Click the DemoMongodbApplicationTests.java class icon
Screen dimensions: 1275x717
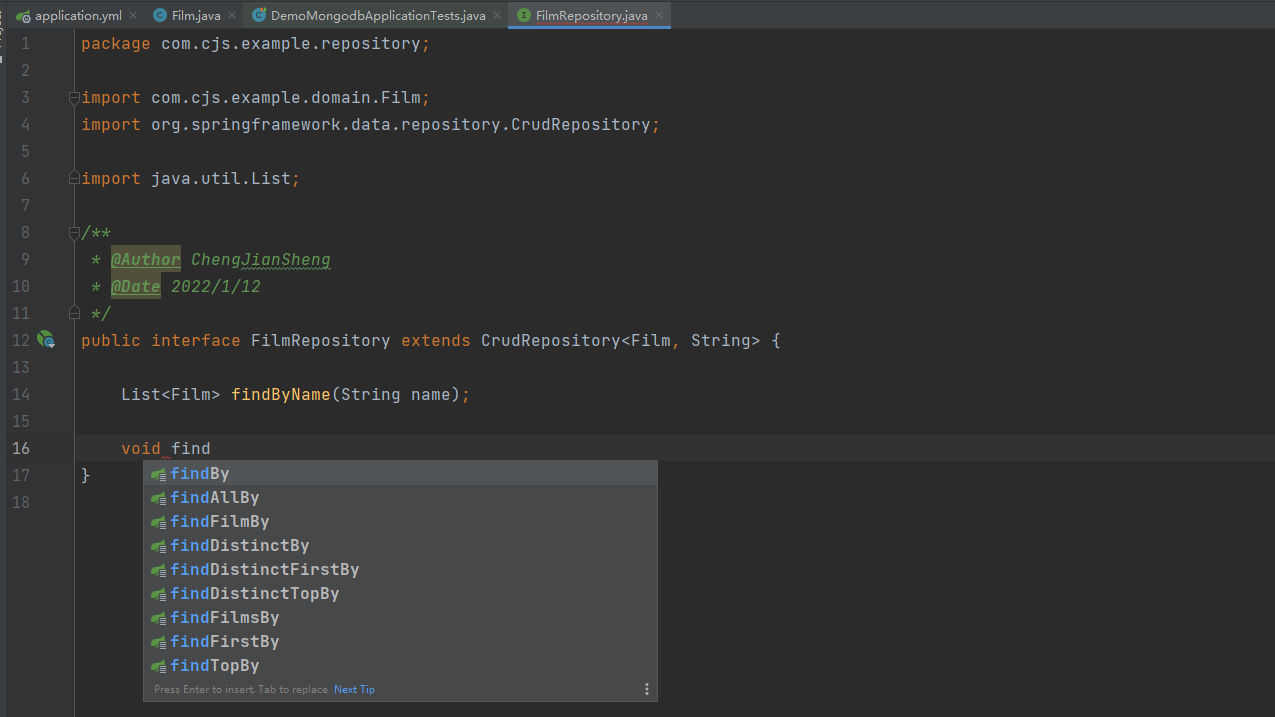(259, 16)
